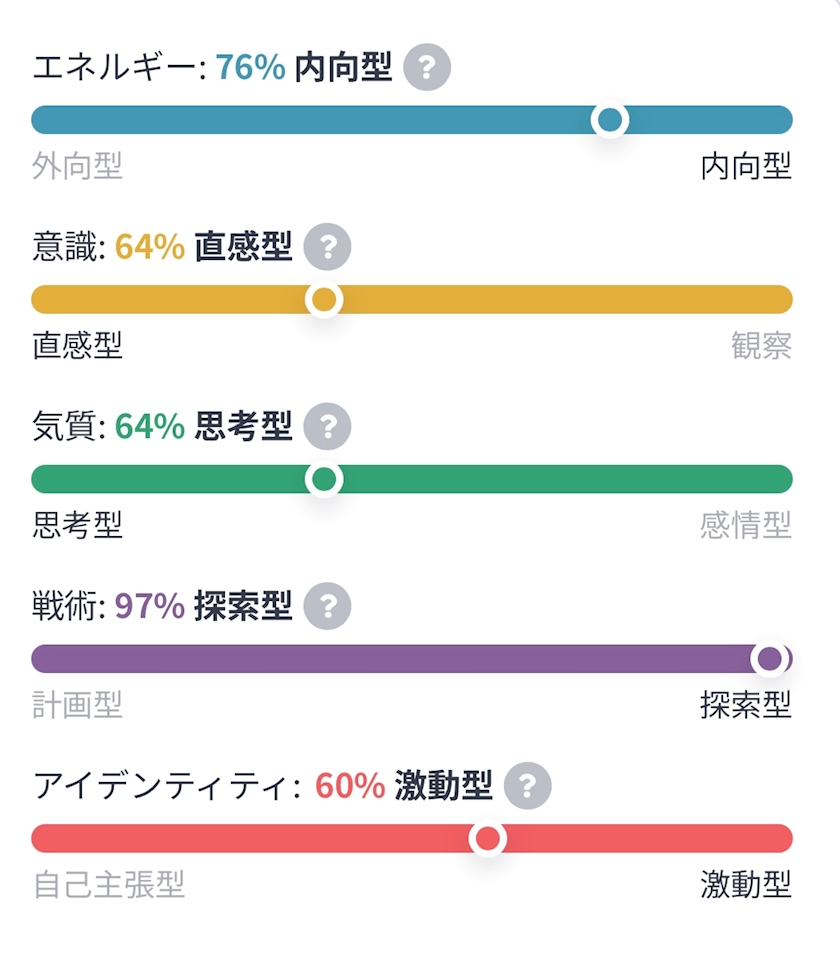
Task: Click the purple 戦術 slider knob
Action: (769, 659)
